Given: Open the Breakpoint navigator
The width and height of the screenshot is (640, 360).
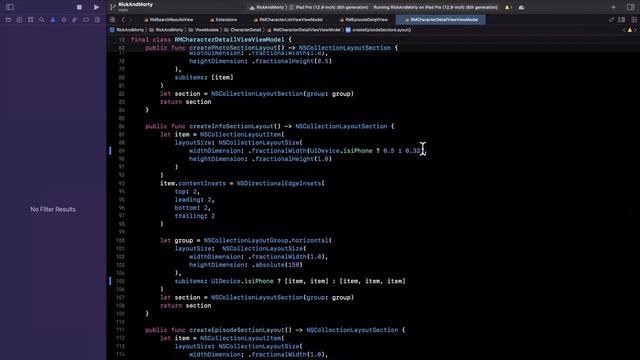Looking at the screenshot, I should tap(86, 20).
